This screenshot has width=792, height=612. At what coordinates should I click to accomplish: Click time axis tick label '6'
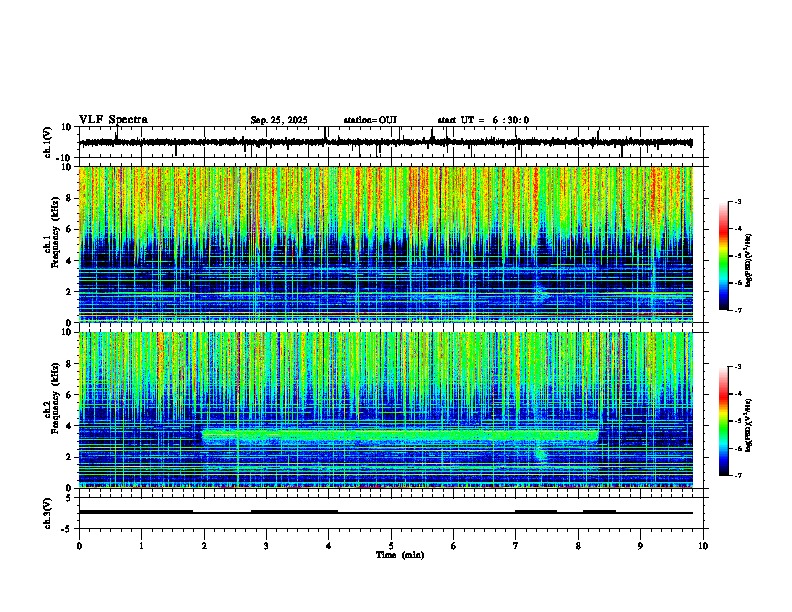pos(453,546)
